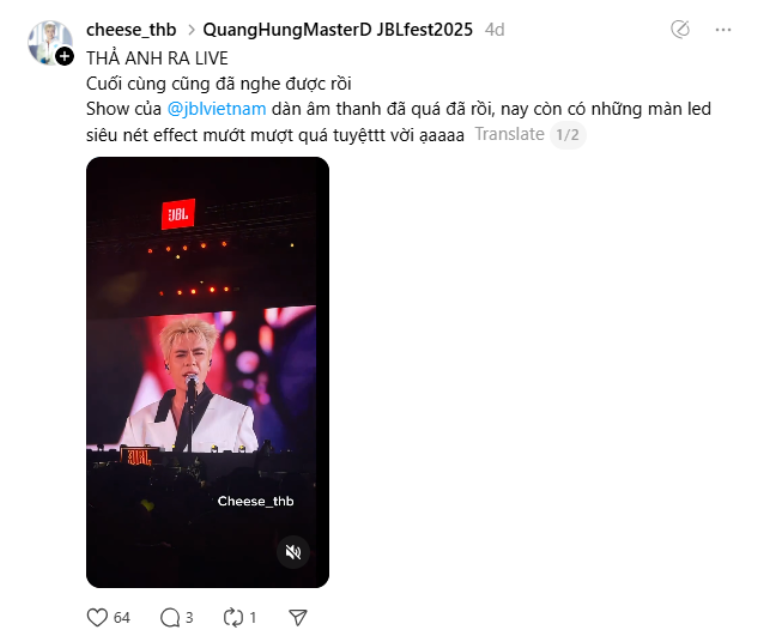
Task: Open the three-dot more options menu
Action: [x=723, y=30]
